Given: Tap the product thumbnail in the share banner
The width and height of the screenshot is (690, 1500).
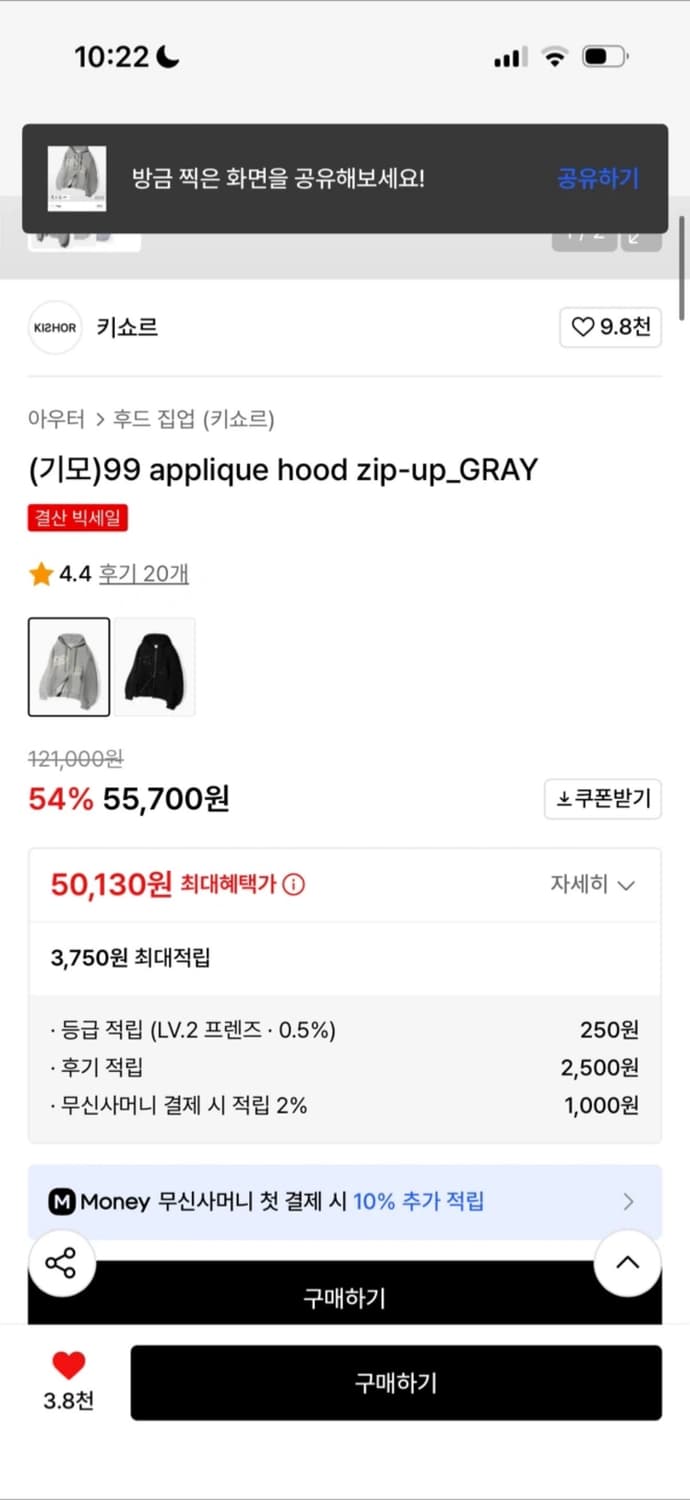Looking at the screenshot, I should [x=75, y=178].
